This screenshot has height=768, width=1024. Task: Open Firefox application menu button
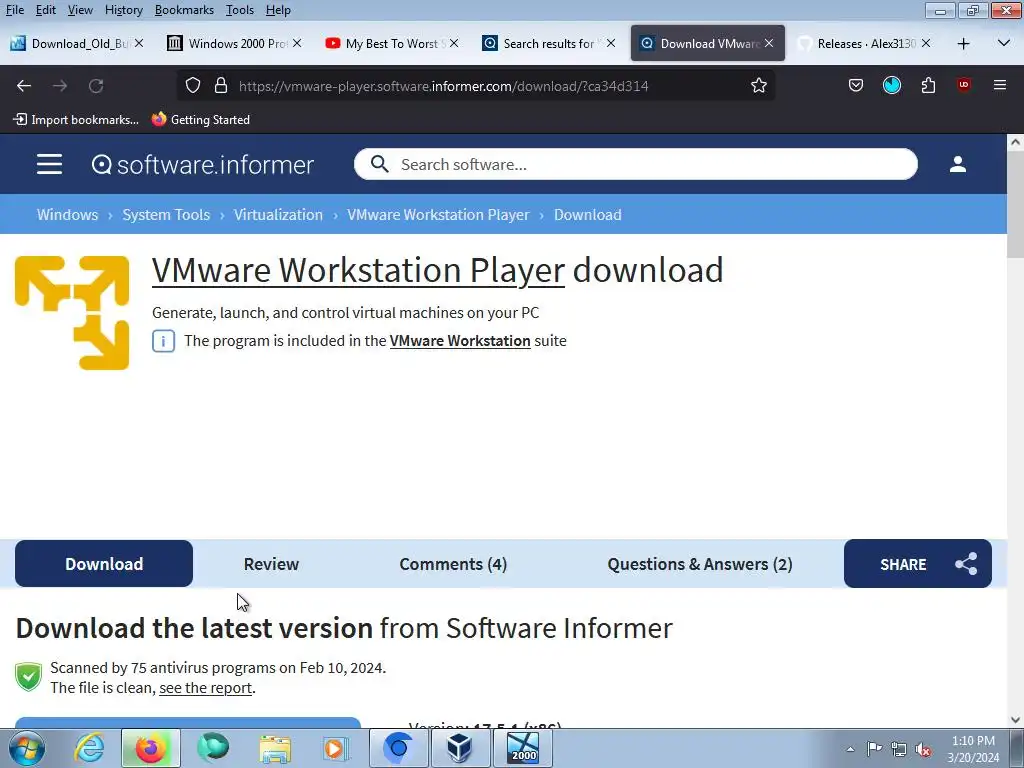pyautogui.click(x=999, y=86)
